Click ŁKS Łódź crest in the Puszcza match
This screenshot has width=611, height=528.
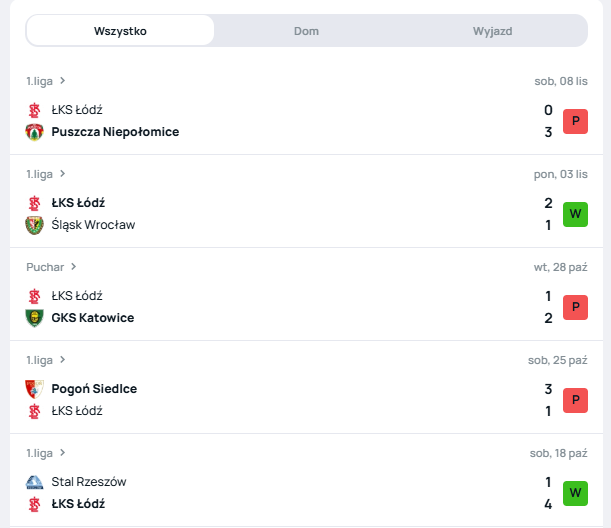(x=34, y=110)
